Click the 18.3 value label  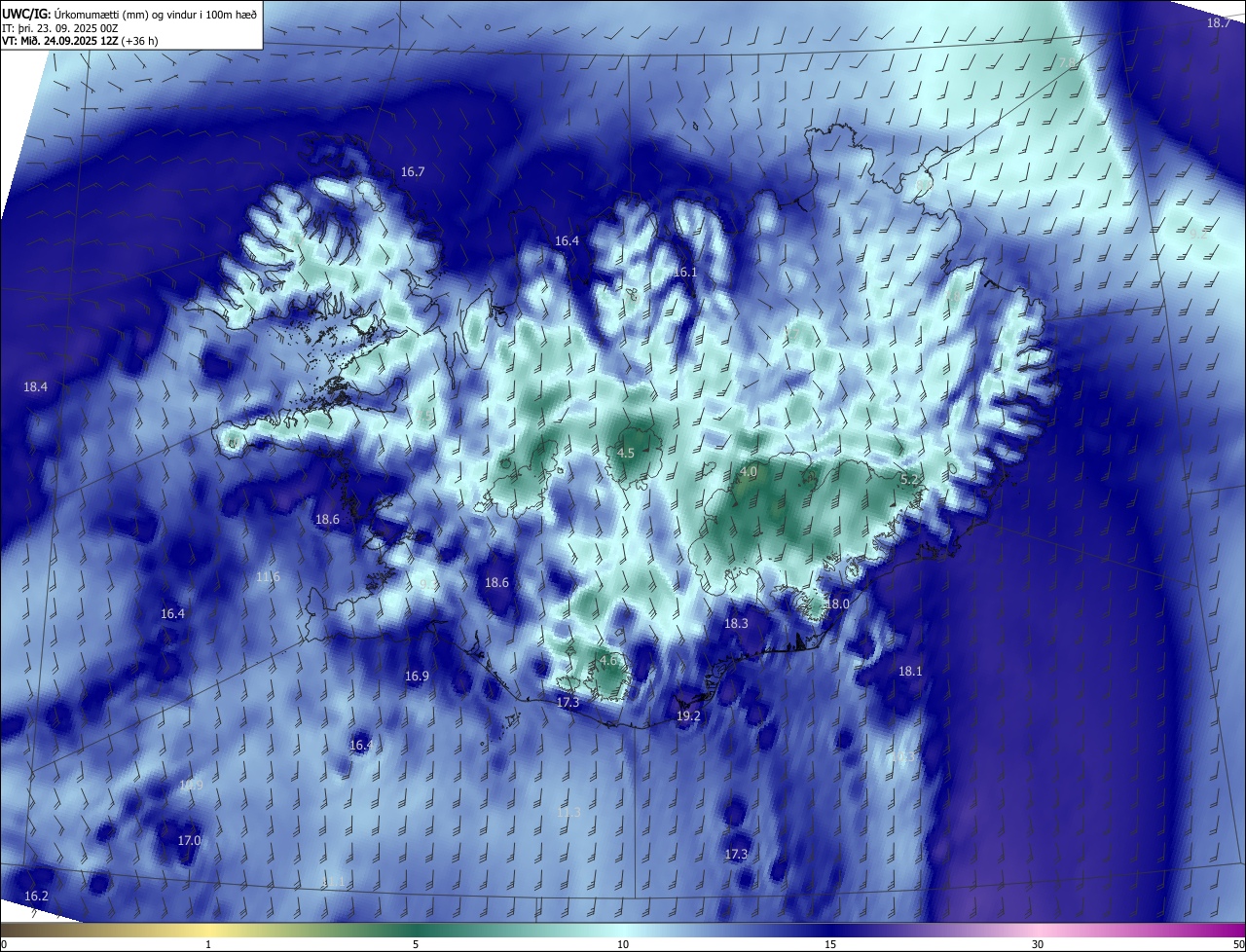click(x=736, y=623)
